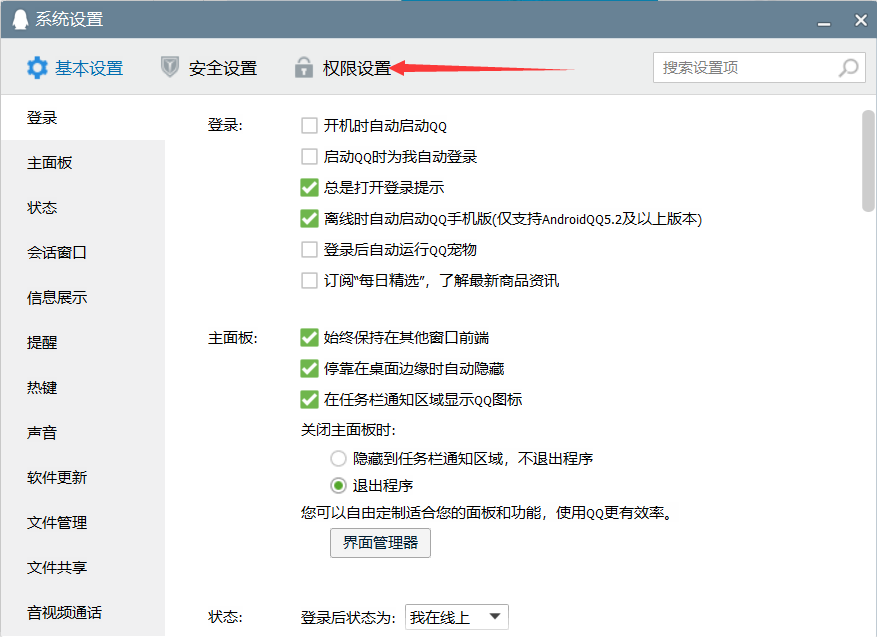The width and height of the screenshot is (877, 637).
Task: Go to 热键 section in sidebar
Action: tap(83, 388)
